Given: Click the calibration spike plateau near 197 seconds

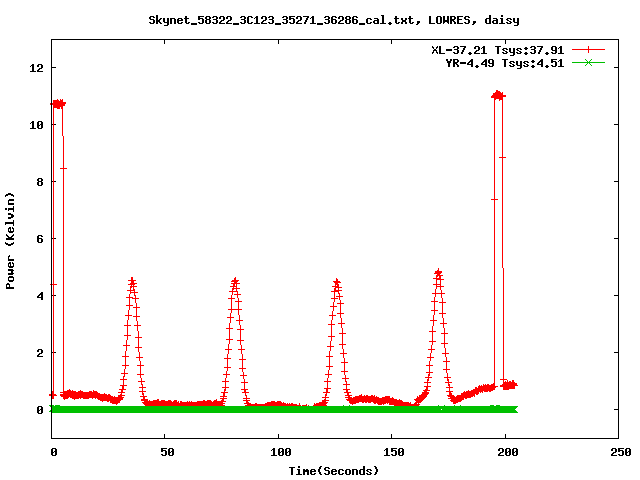Looking at the screenshot, I should [498, 95].
